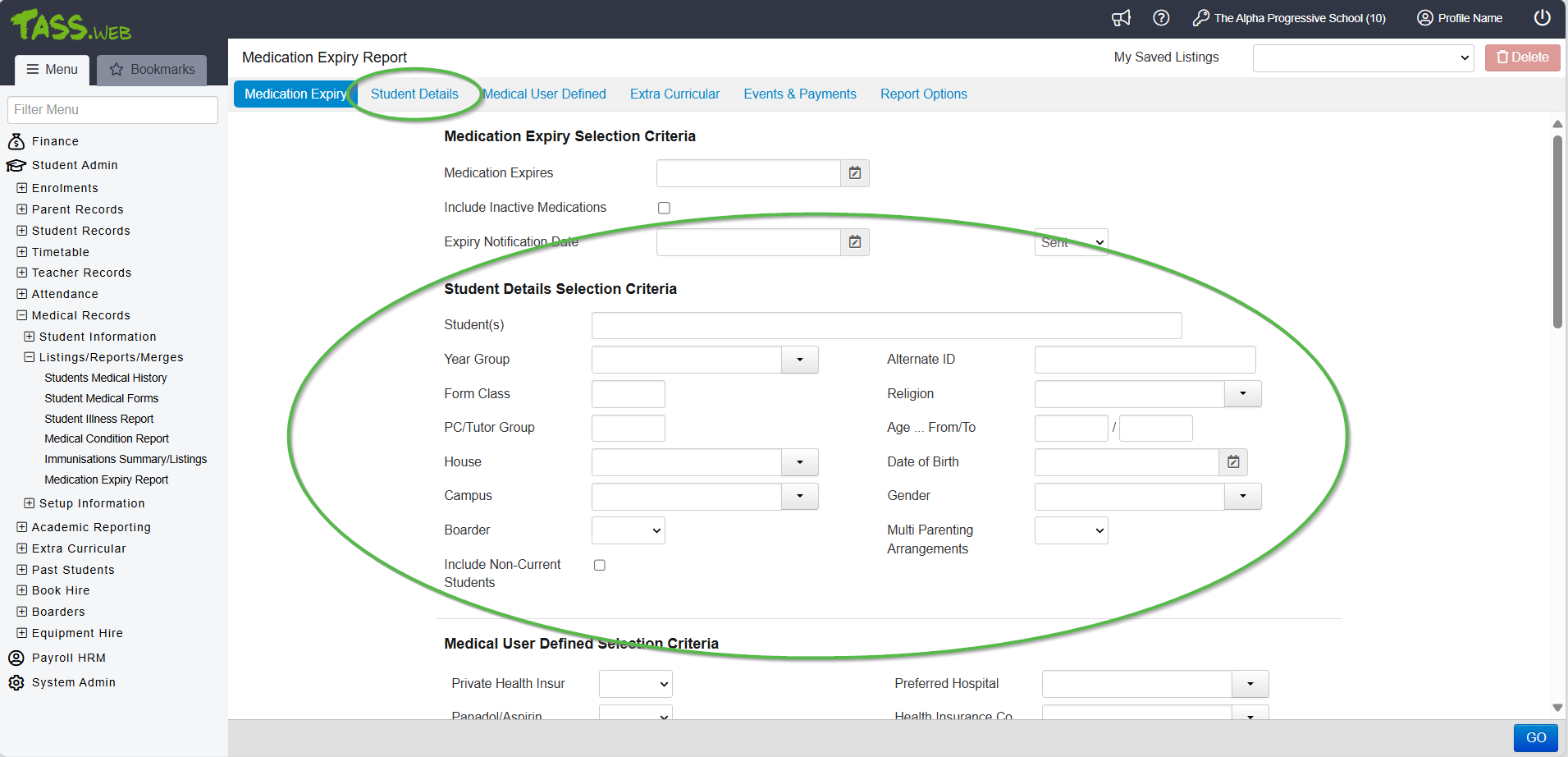
Task: Click the announcements megaphone icon
Action: (x=1121, y=18)
